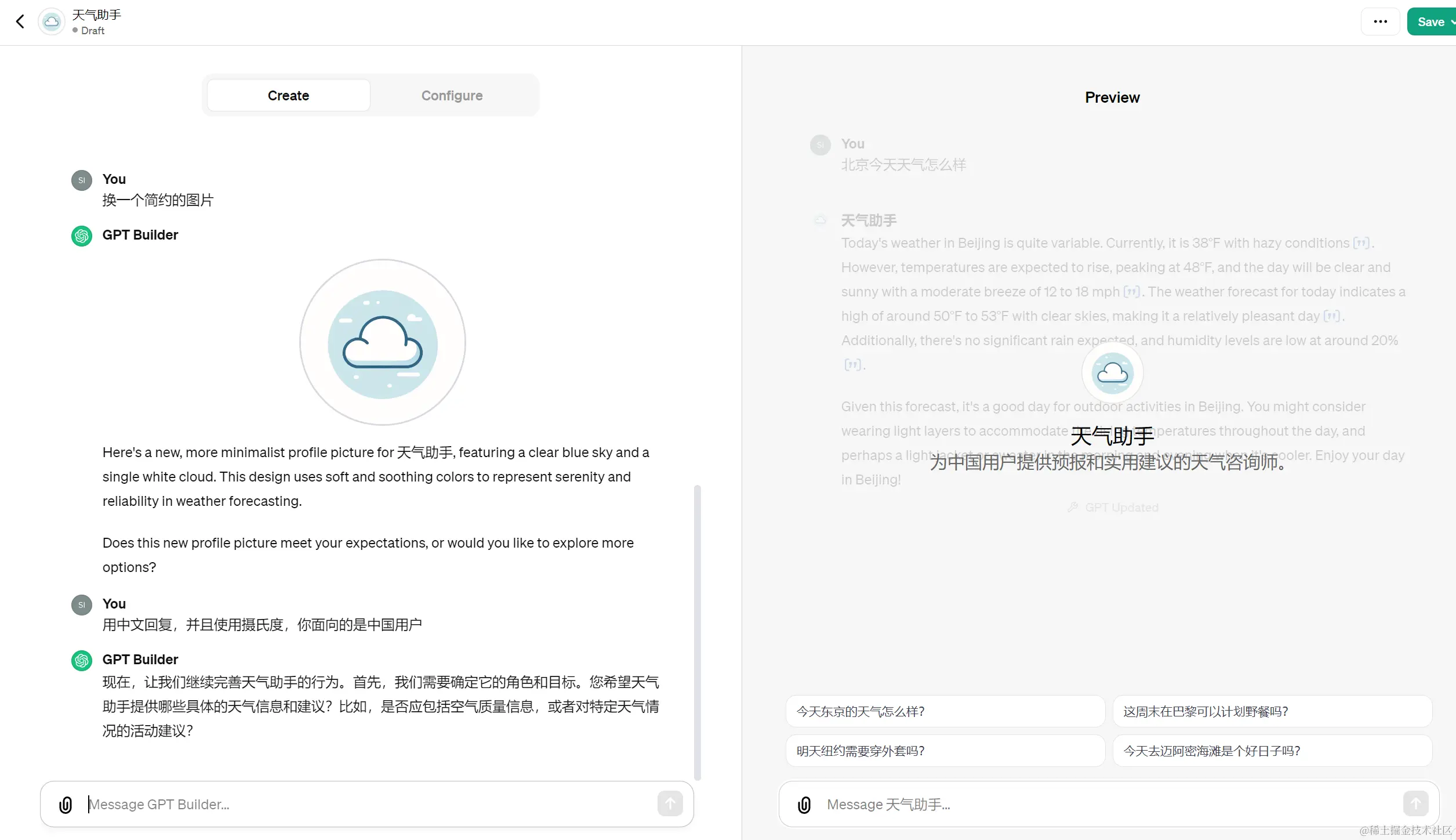This screenshot has height=840, width=1456.
Task: Select suggestion 明天纽约需要穿外套吗?
Action: click(945, 751)
